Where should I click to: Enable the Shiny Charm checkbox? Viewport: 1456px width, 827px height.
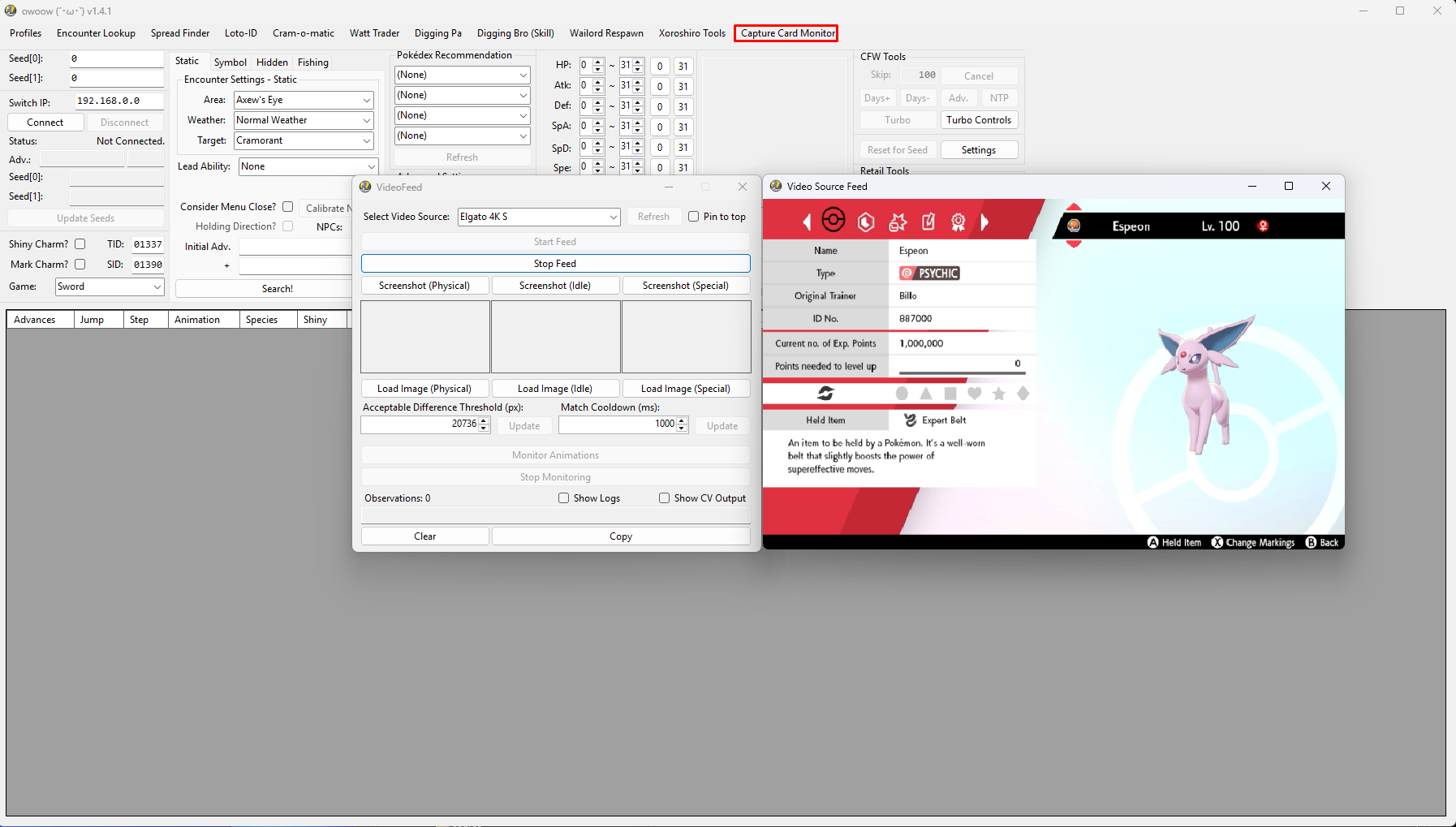click(80, 243)
